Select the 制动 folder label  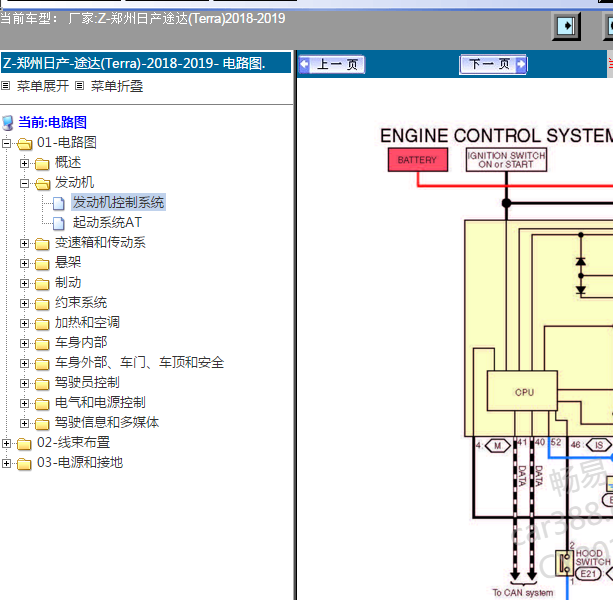68,282
